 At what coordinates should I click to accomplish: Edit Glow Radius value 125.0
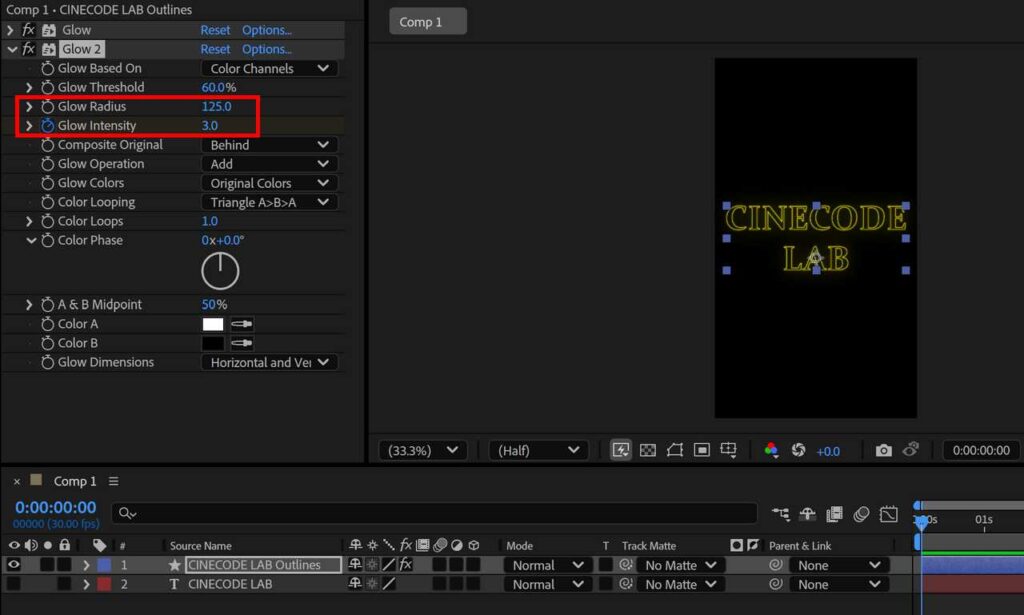coord(216,106)
